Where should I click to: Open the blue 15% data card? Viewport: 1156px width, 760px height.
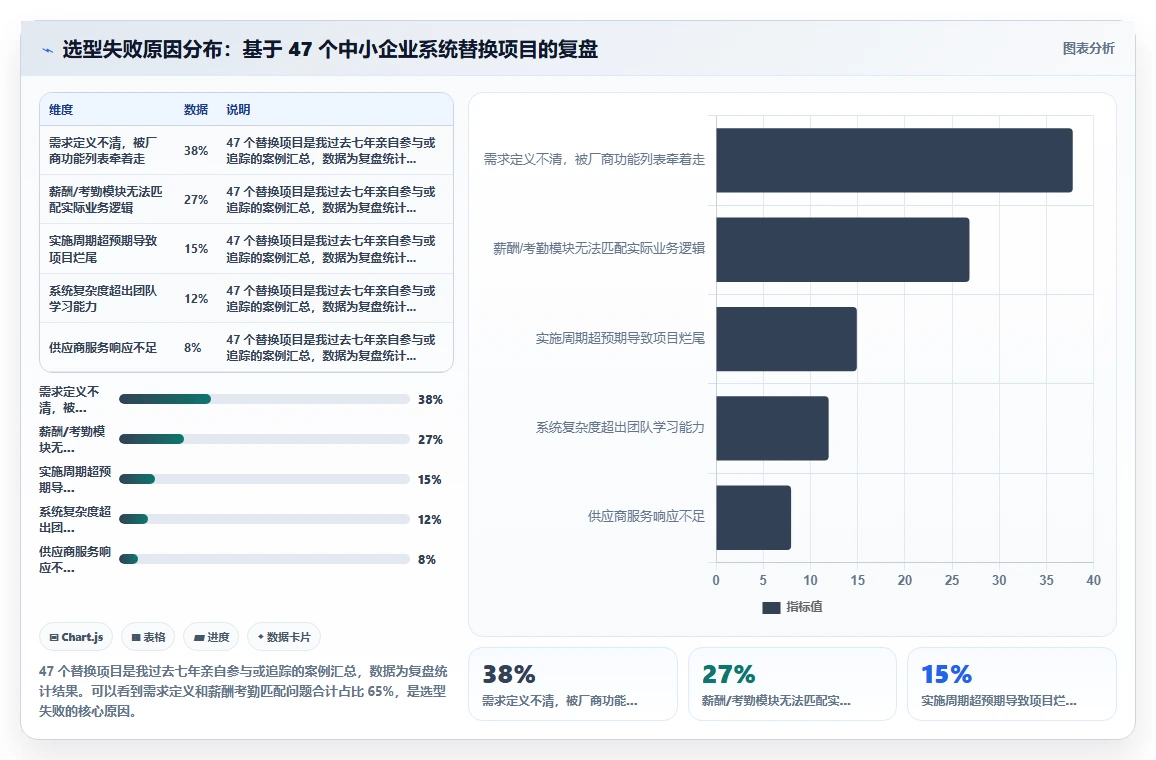[x=1012, y=684]
